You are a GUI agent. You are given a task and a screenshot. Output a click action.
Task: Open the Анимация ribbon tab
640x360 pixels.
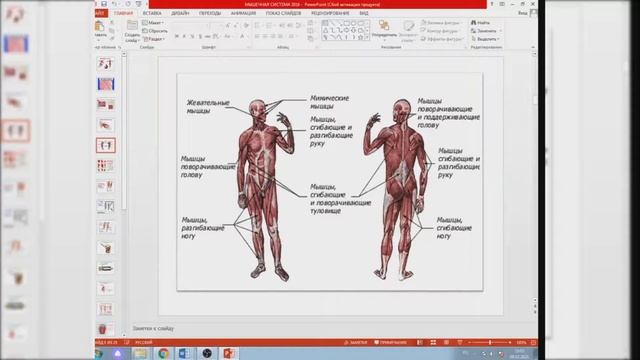click(243, 13)
